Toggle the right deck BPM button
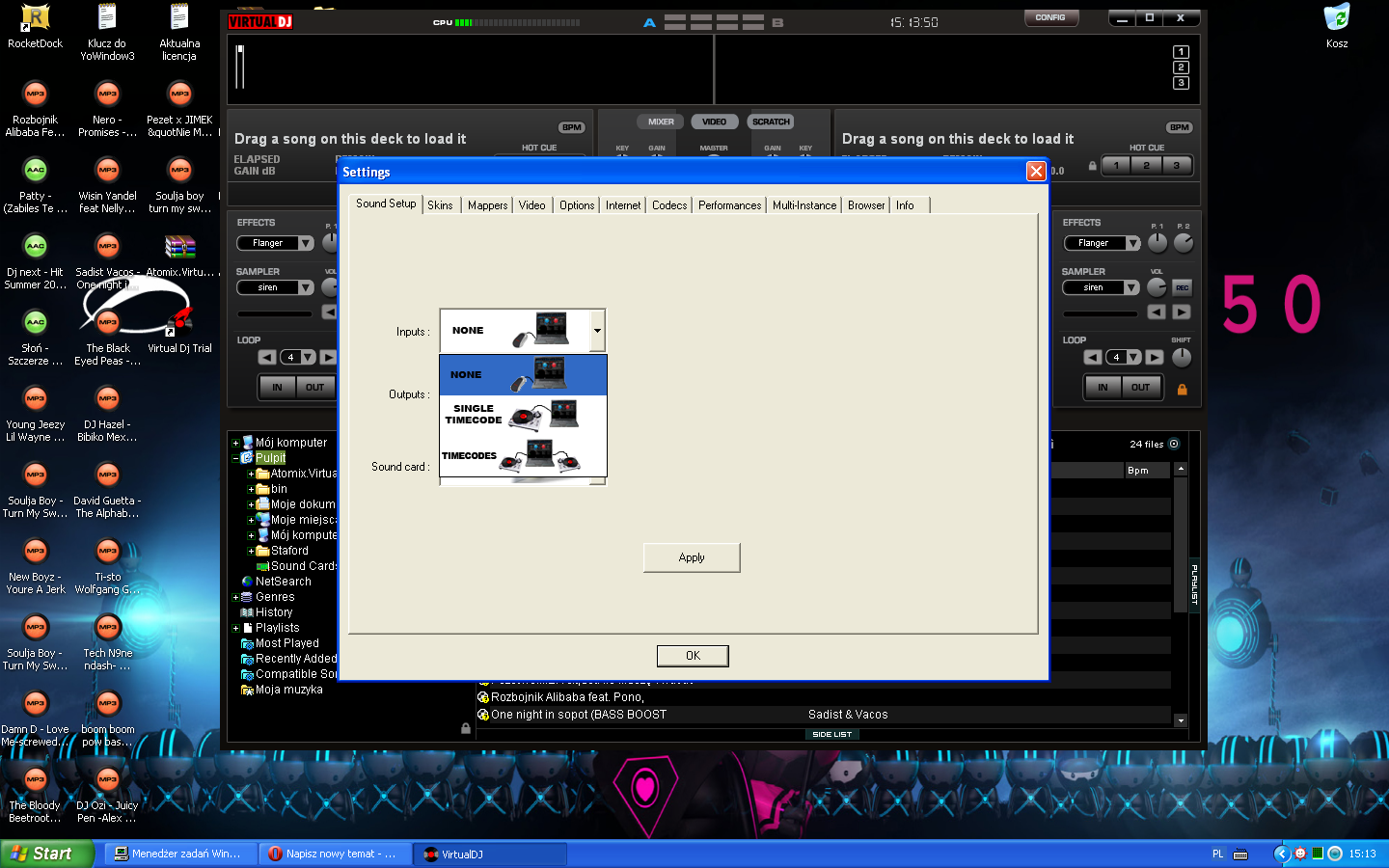The height and width of the screenshot is (868, 1389). [1180, 127]
